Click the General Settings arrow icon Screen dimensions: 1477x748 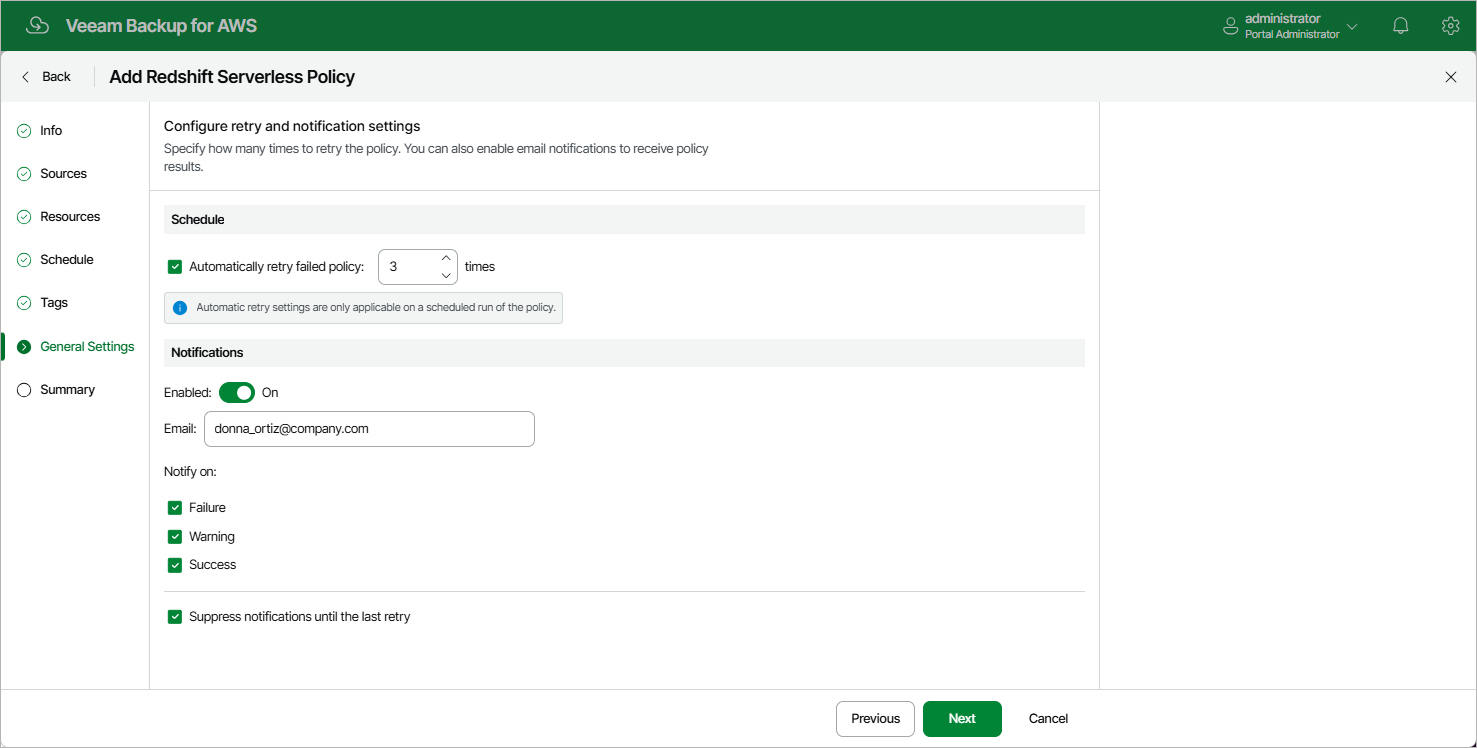(x=24, y=346)
